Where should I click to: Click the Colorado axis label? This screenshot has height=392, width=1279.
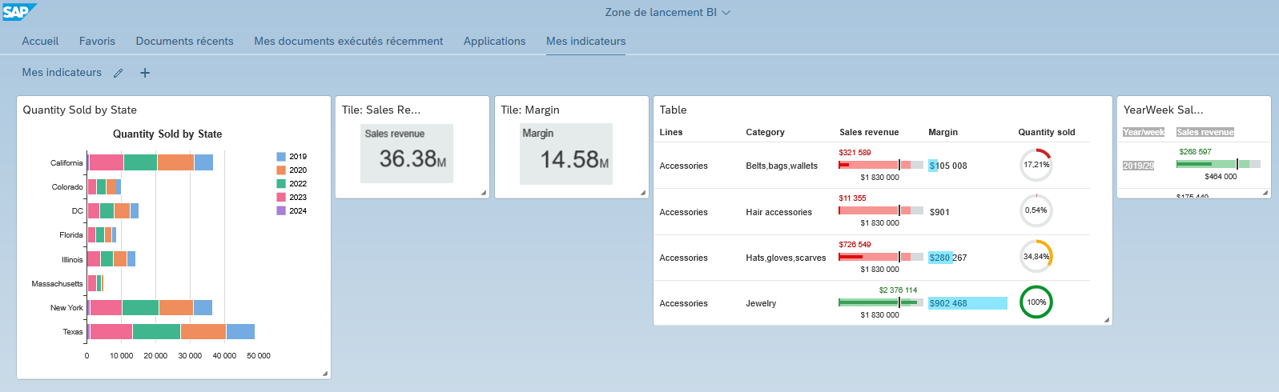(68, 187)
